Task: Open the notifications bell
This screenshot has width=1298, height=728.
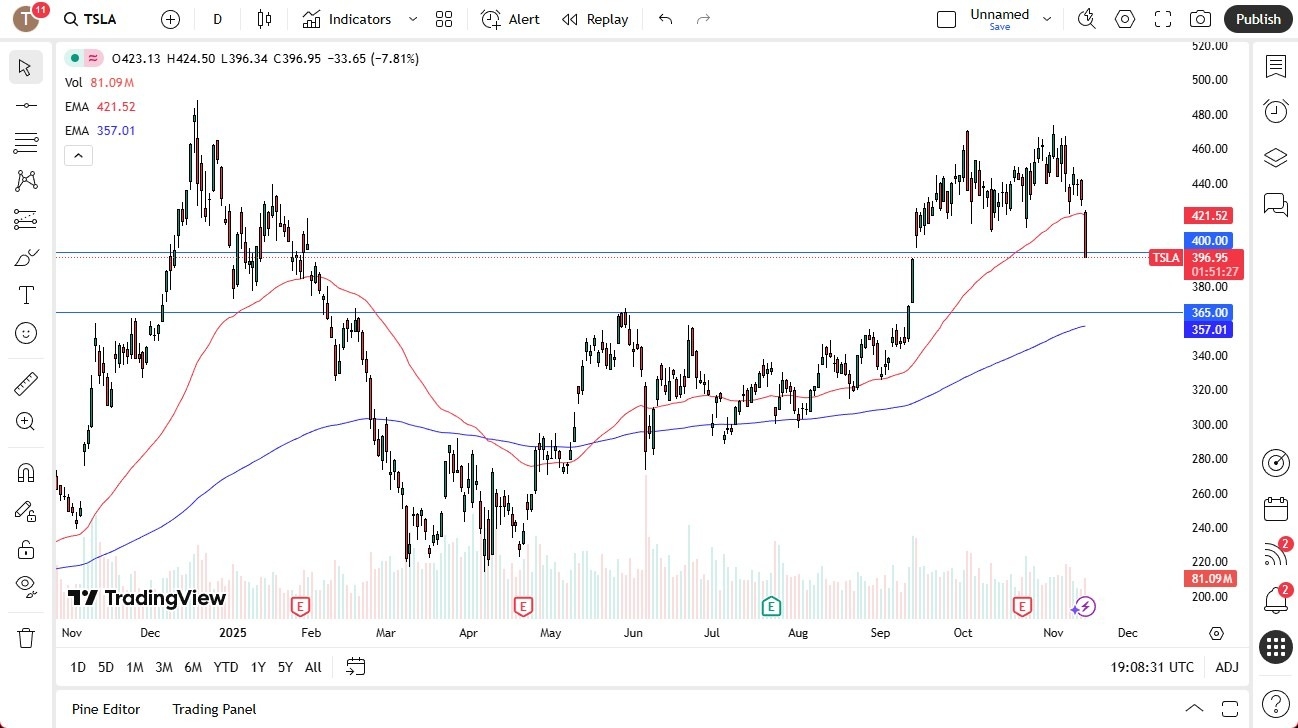Action: (1275, 601)
